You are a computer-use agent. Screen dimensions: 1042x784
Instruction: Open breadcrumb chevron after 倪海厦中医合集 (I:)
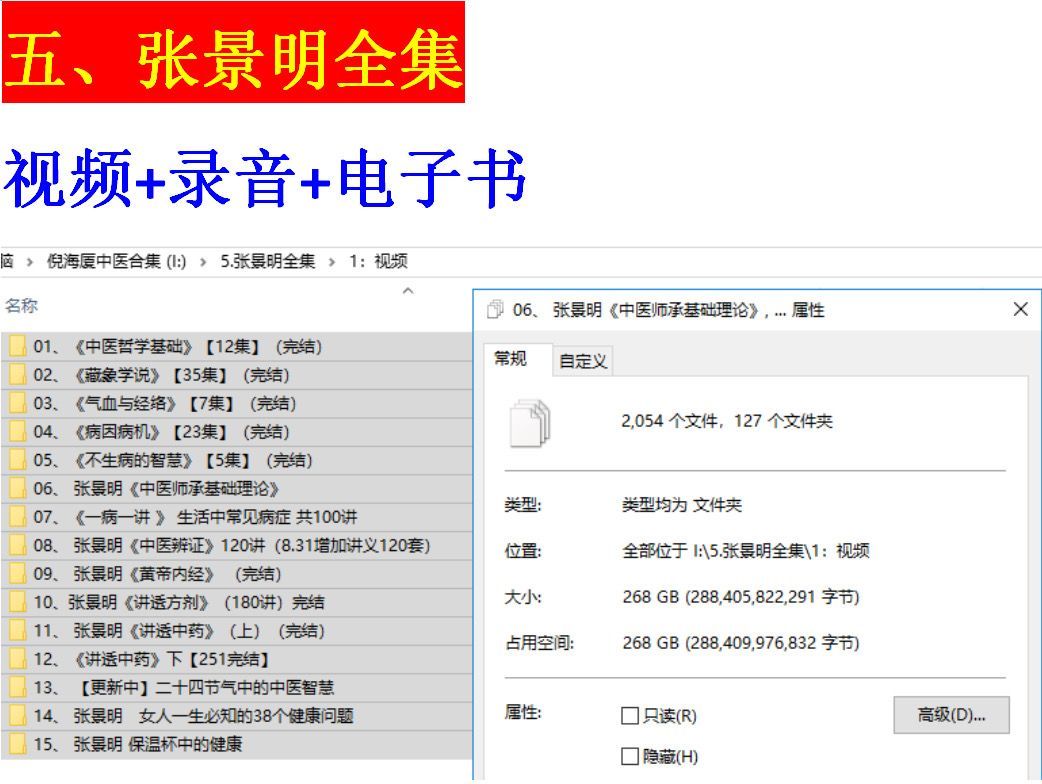204,262
